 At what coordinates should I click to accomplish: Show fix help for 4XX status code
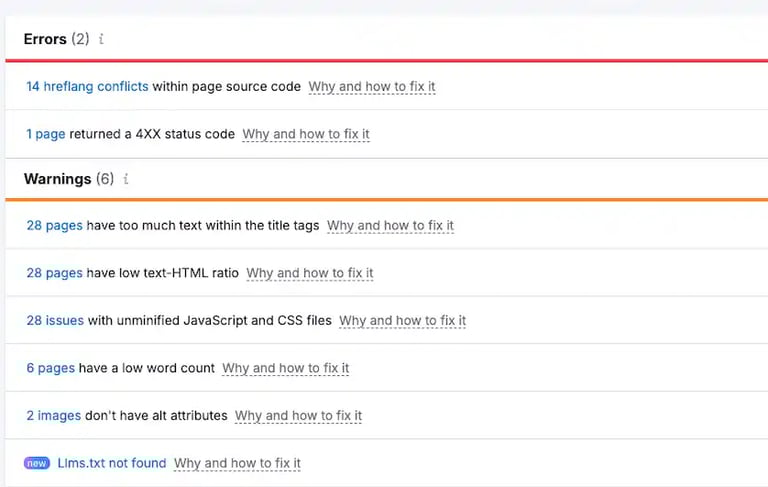(x=306, y=134)
